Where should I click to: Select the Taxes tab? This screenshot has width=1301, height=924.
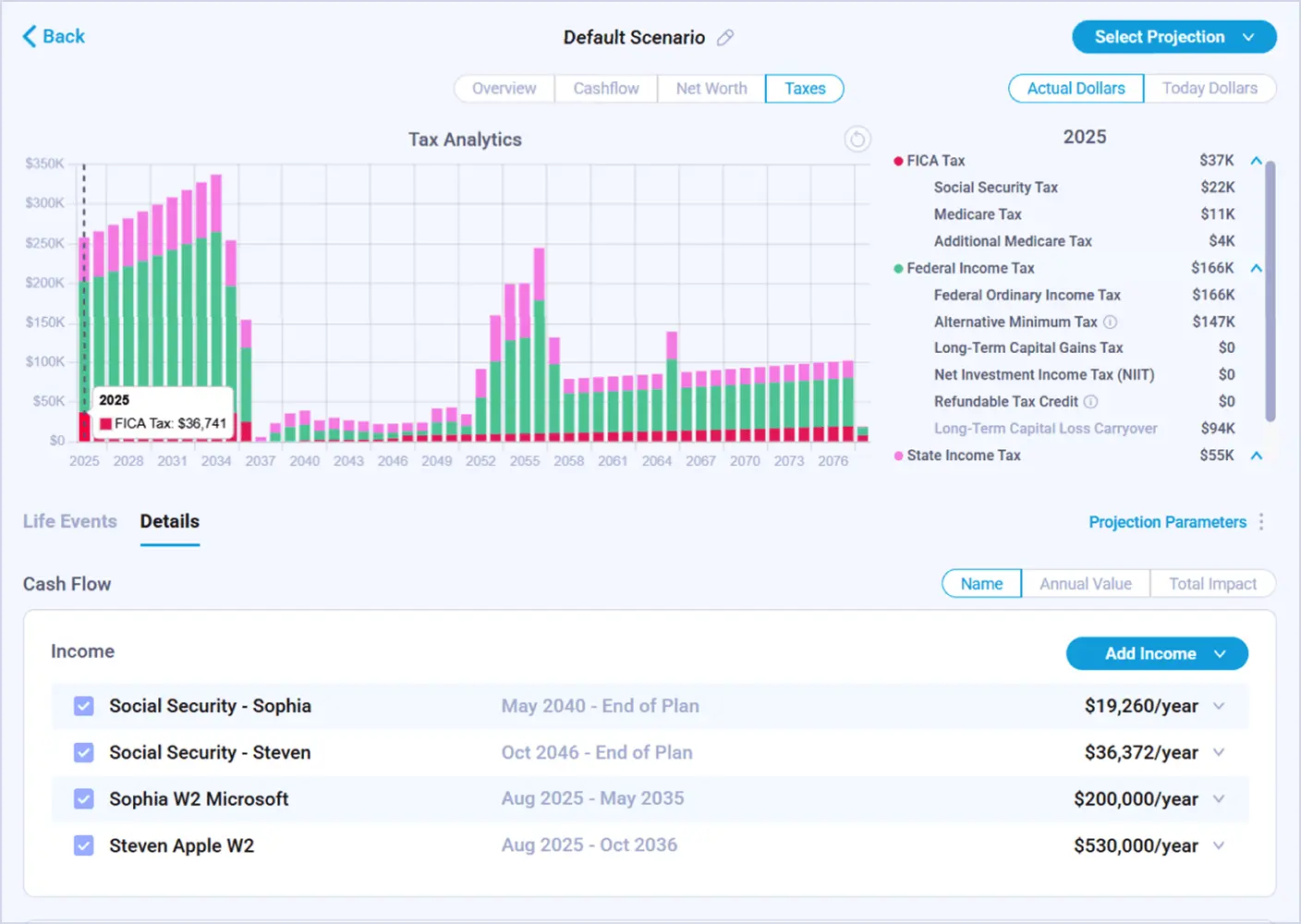tap(805, 89)
